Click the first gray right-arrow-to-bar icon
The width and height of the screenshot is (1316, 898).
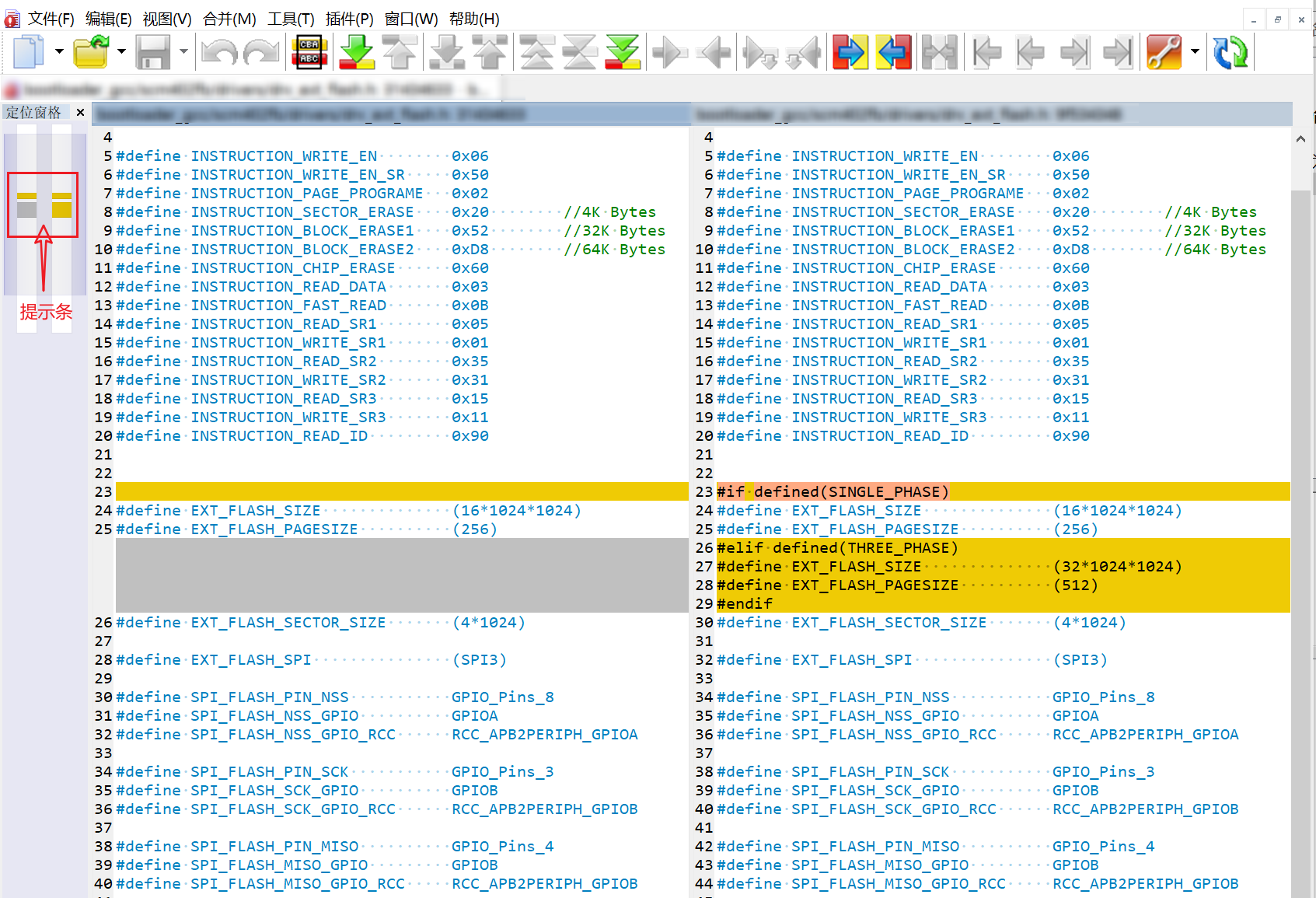coord(1075,52)
